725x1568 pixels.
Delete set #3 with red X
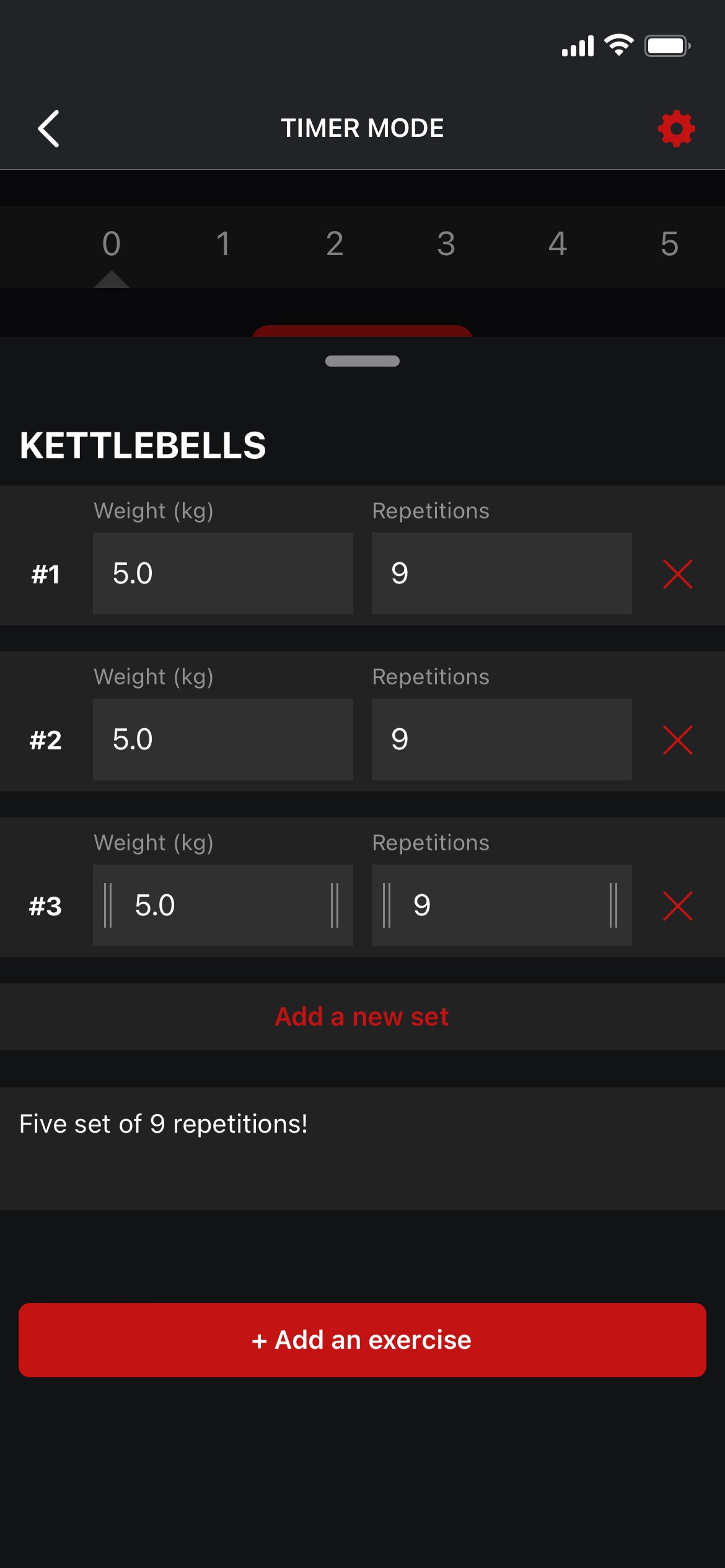point(677,906)
